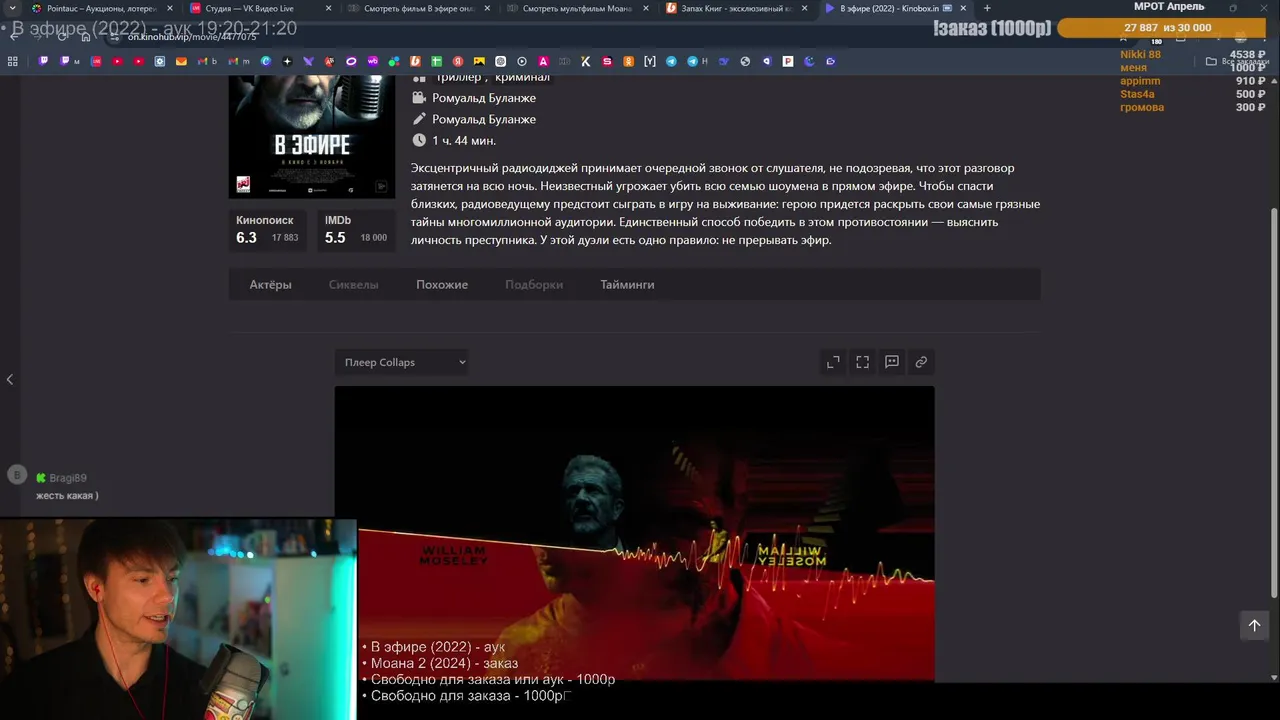Open the Кинопоиск 6.3 rating
1280x720 pixels.
[x=267, y=229]
